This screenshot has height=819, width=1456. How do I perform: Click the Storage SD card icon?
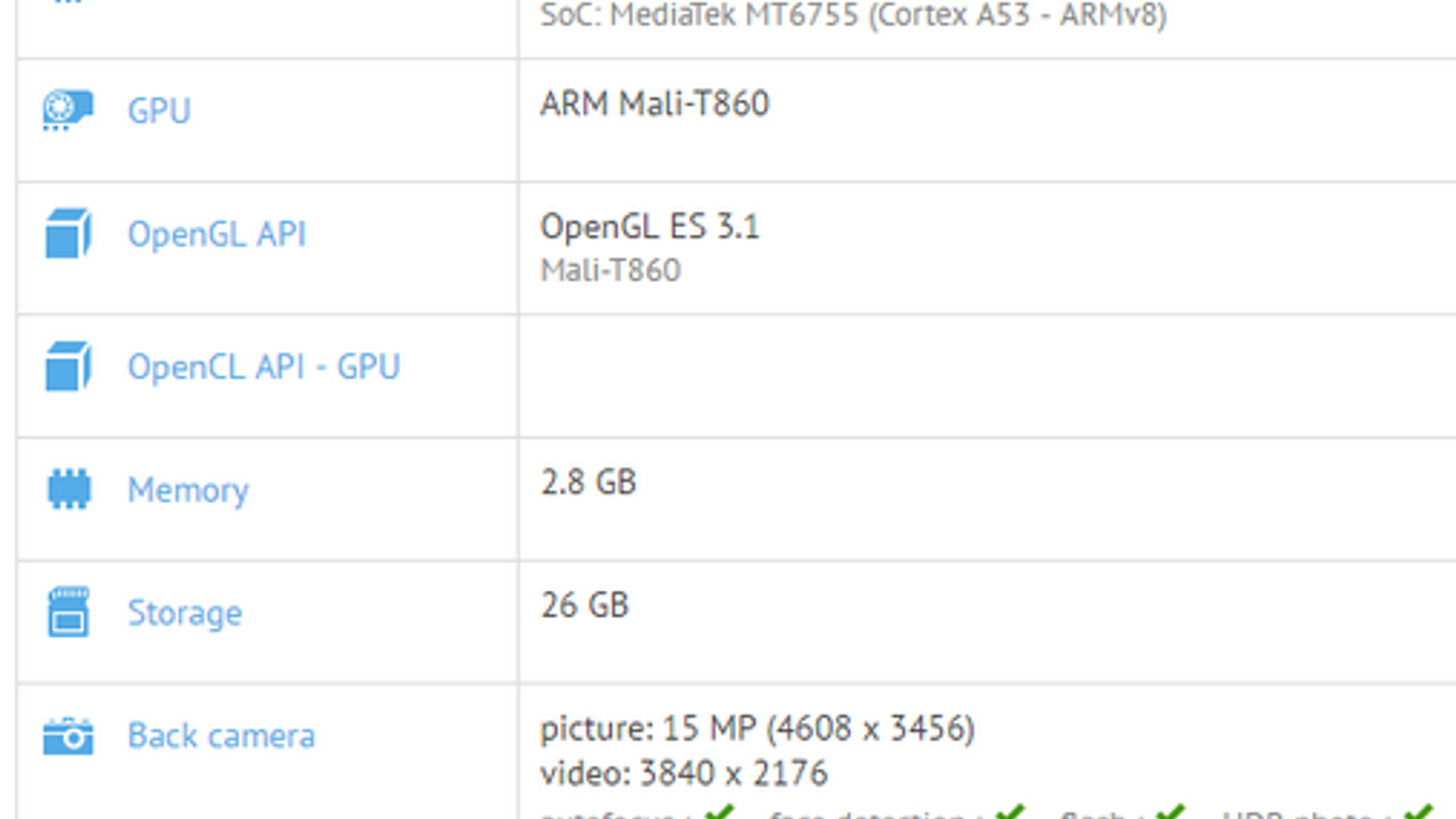[x=68, y=612]
